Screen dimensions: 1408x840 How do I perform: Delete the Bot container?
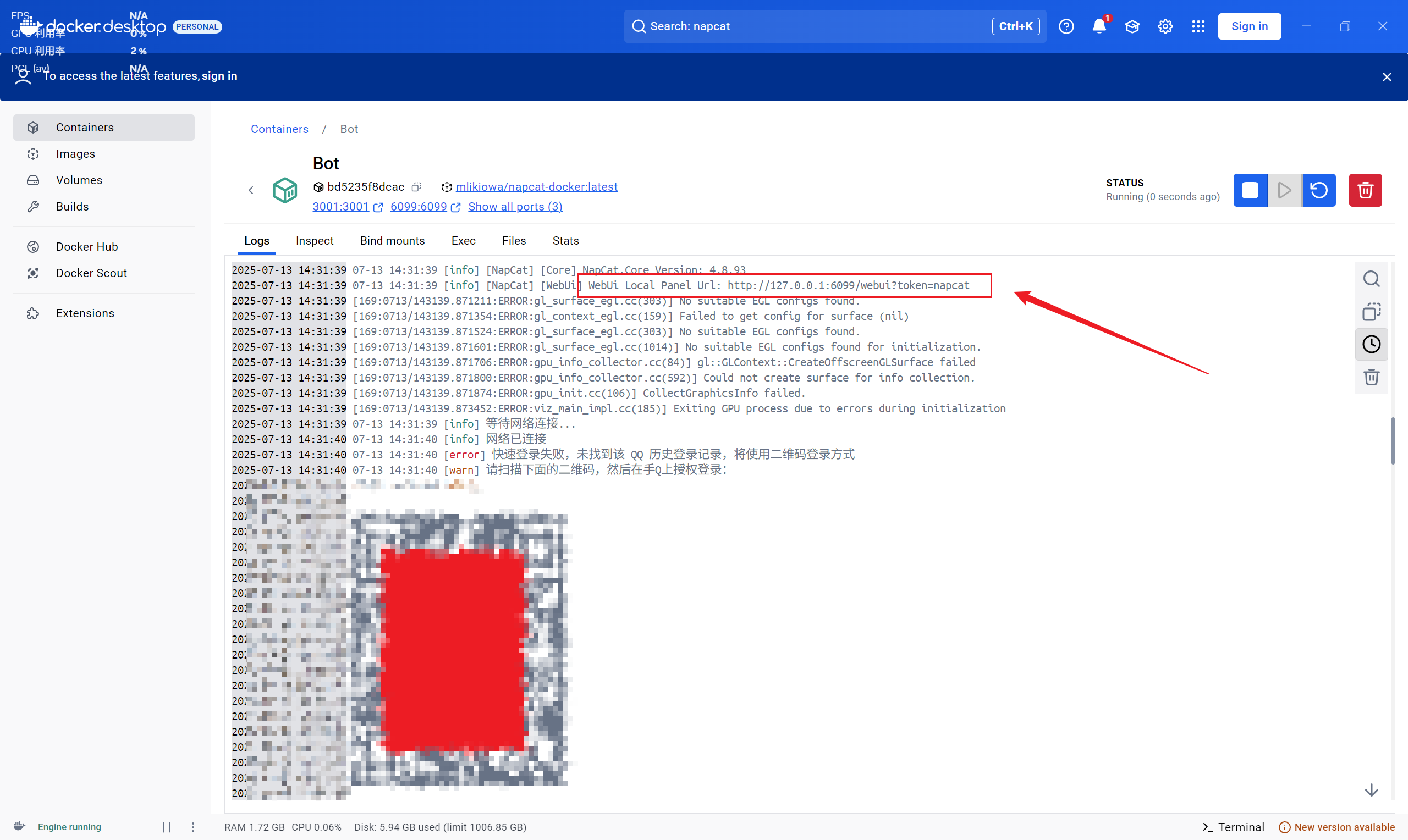[1366, 190]
